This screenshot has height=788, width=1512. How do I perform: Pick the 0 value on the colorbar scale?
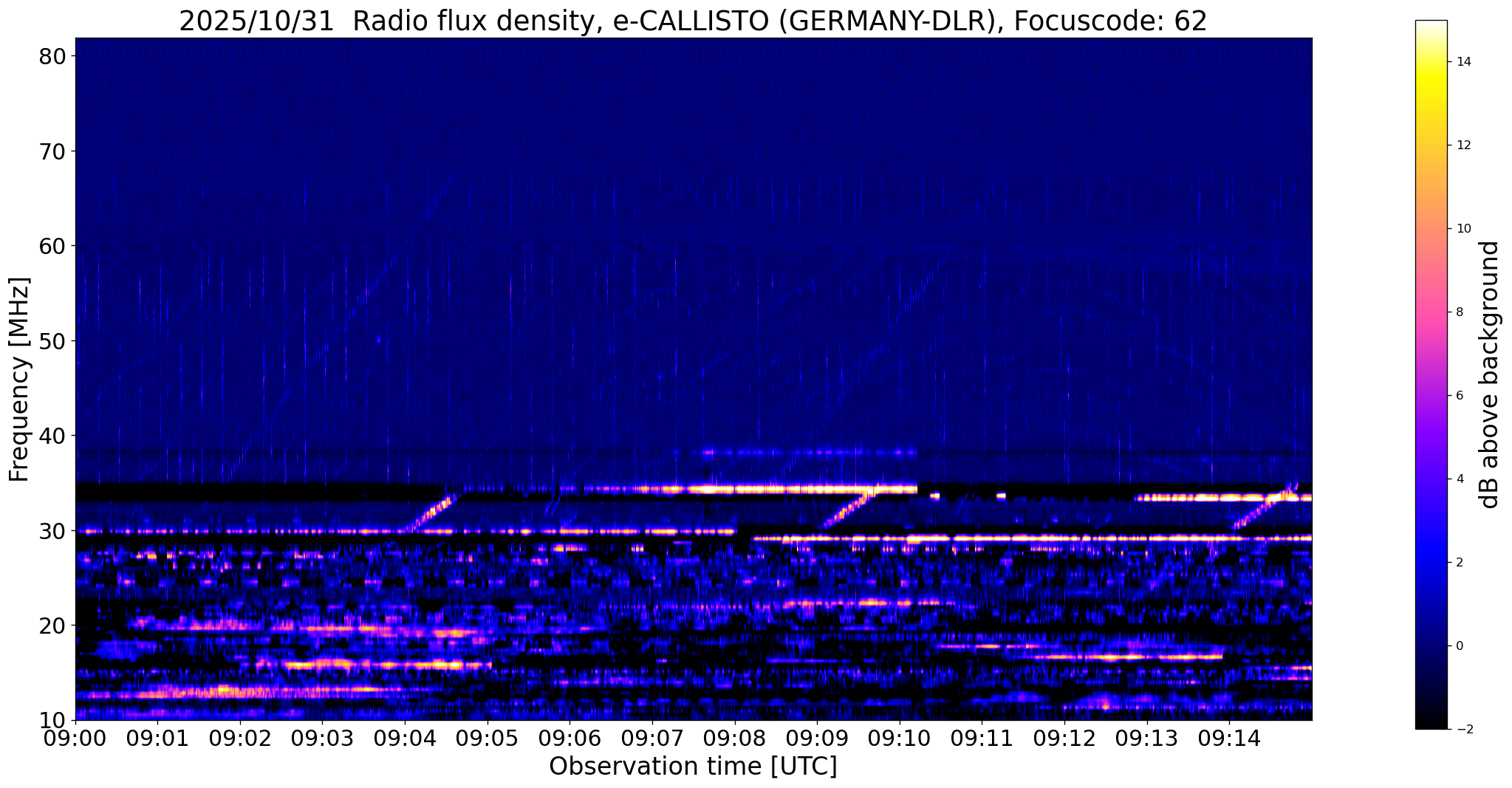coord(1460,646)
